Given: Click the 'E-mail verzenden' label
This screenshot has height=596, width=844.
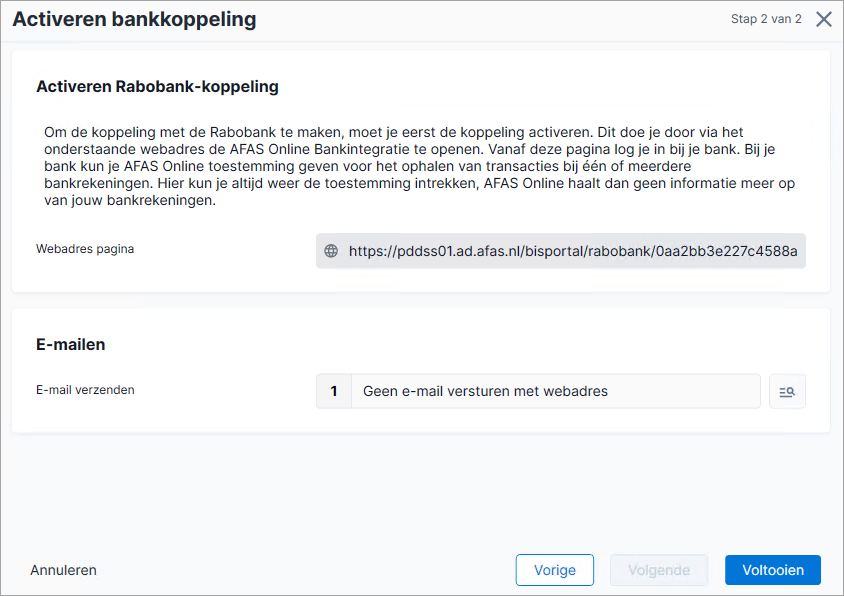Looking at the screenshot, I should 85,390.
